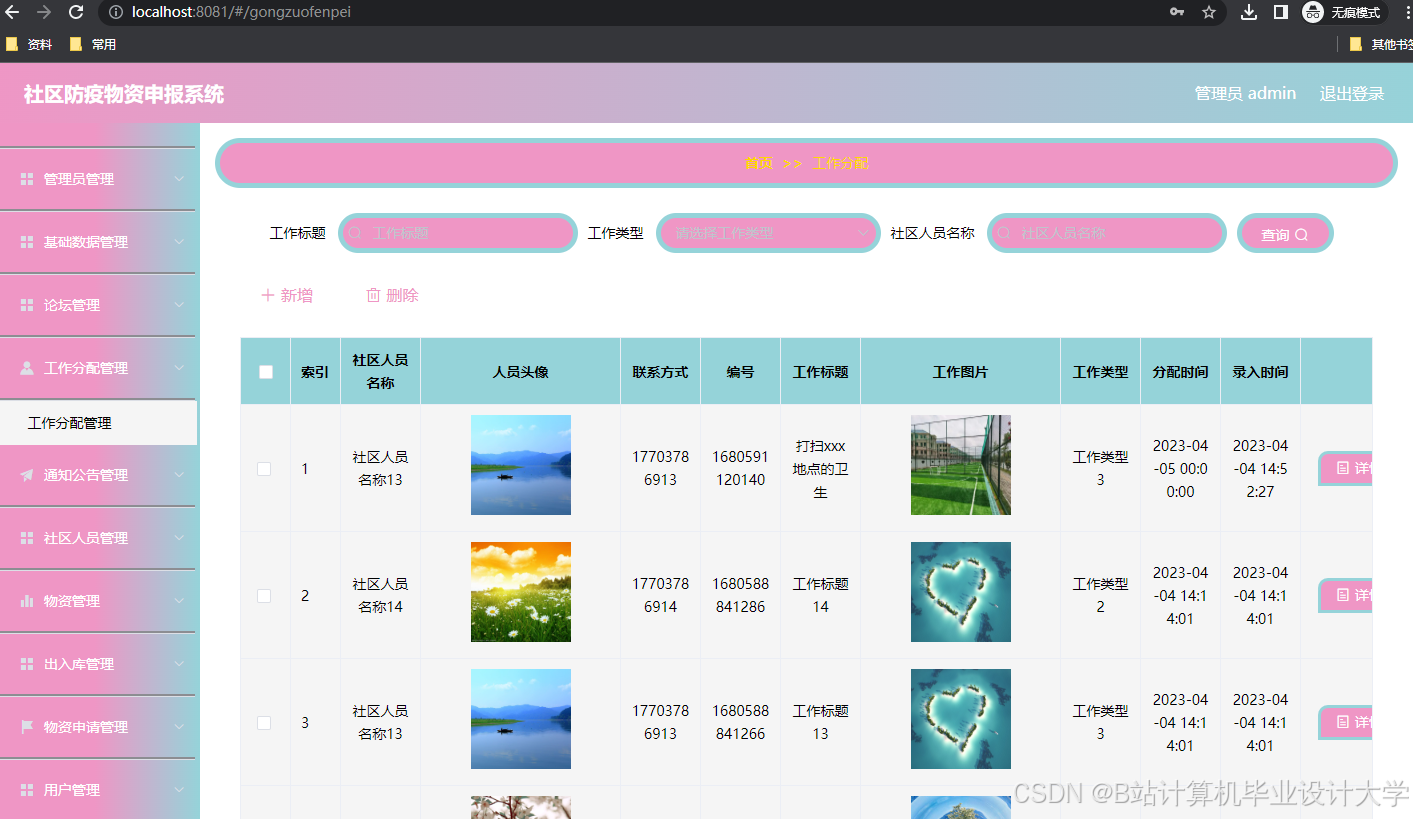The image size is (1413, 819).
Task: Expand 出入库管理 menu chevron
Action: pos(179,664)
